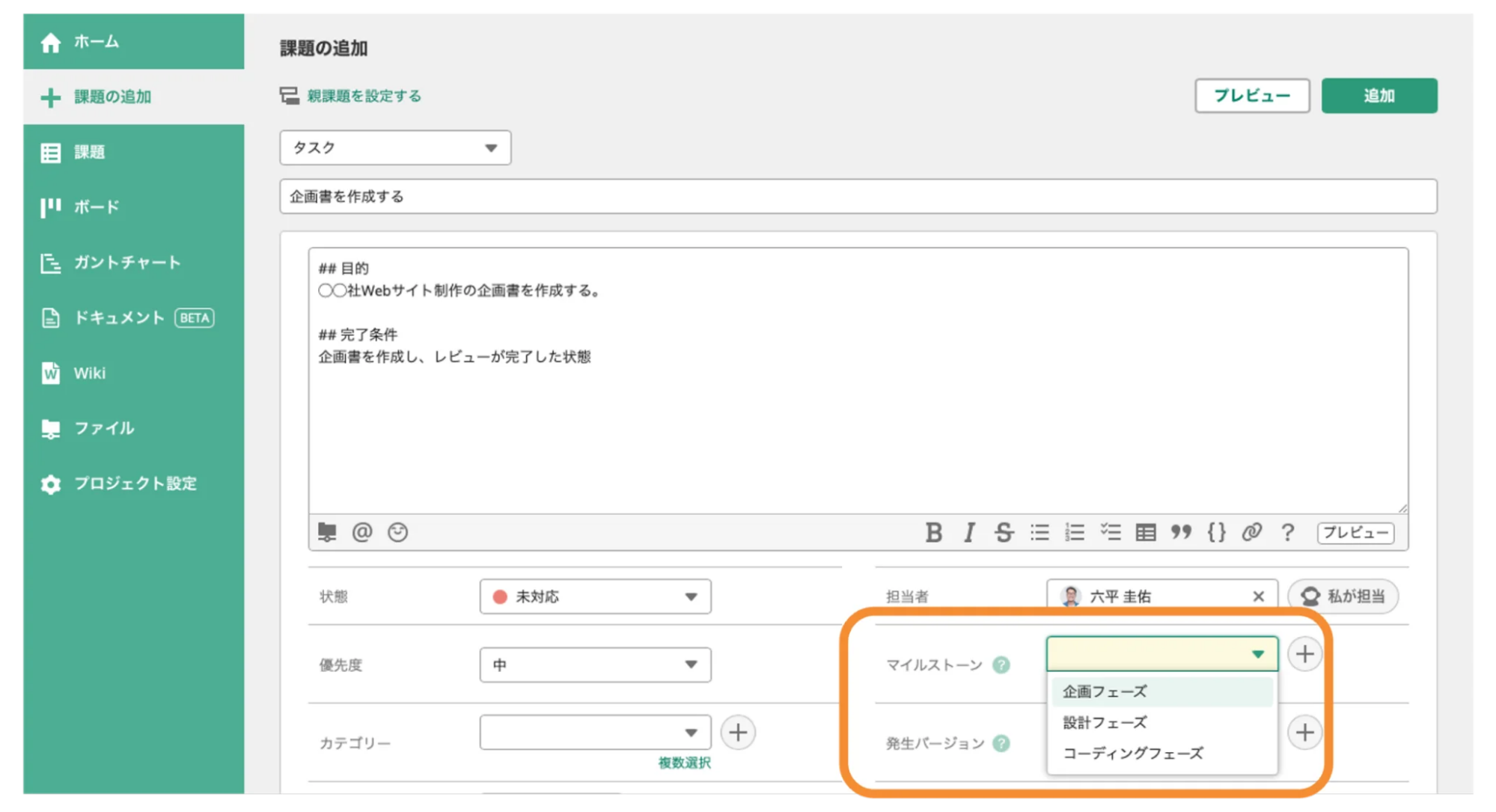Toggle italic formatting in the editor
The height and width of the screenshot is (812, 1496).
(969, 533)
